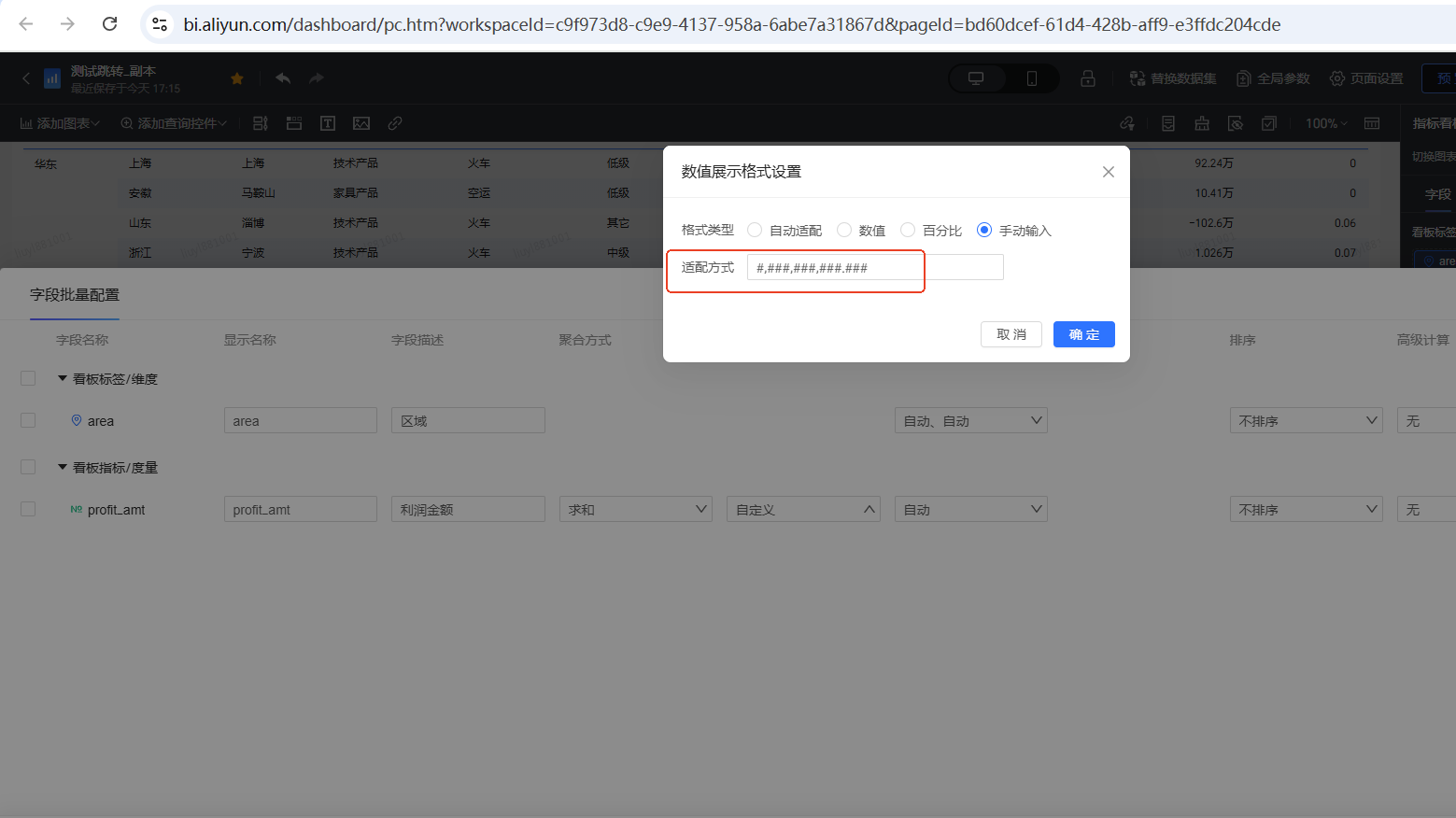The width and height of the screenshot is (1456, 818).
Task: Click the 适配方式 format pattern input
Action: (x=874, y=268)
